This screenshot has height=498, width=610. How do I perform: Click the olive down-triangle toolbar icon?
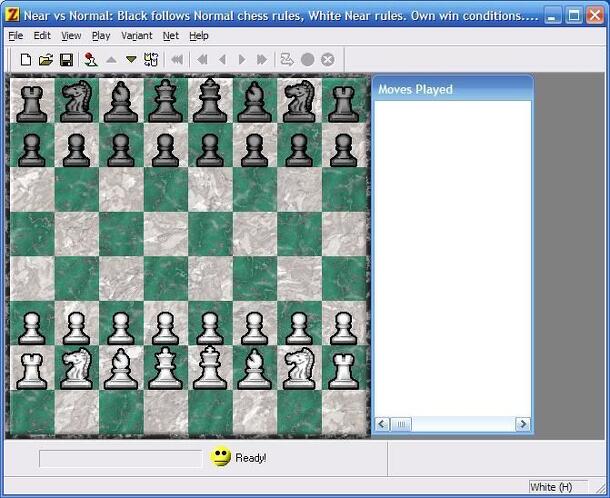tap(131, 60)
